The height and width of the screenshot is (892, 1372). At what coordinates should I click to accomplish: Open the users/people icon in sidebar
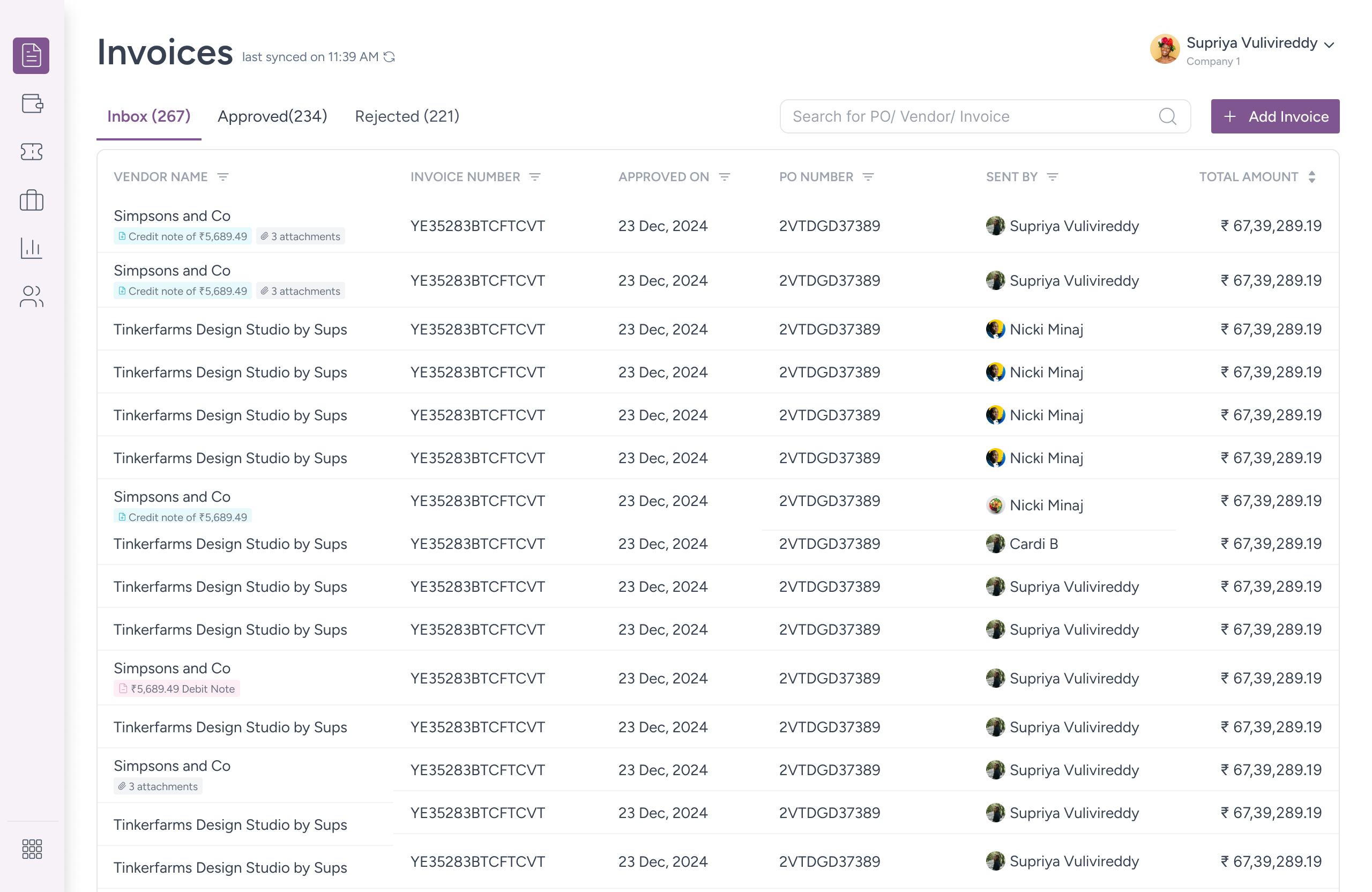[x=32, y=297]
